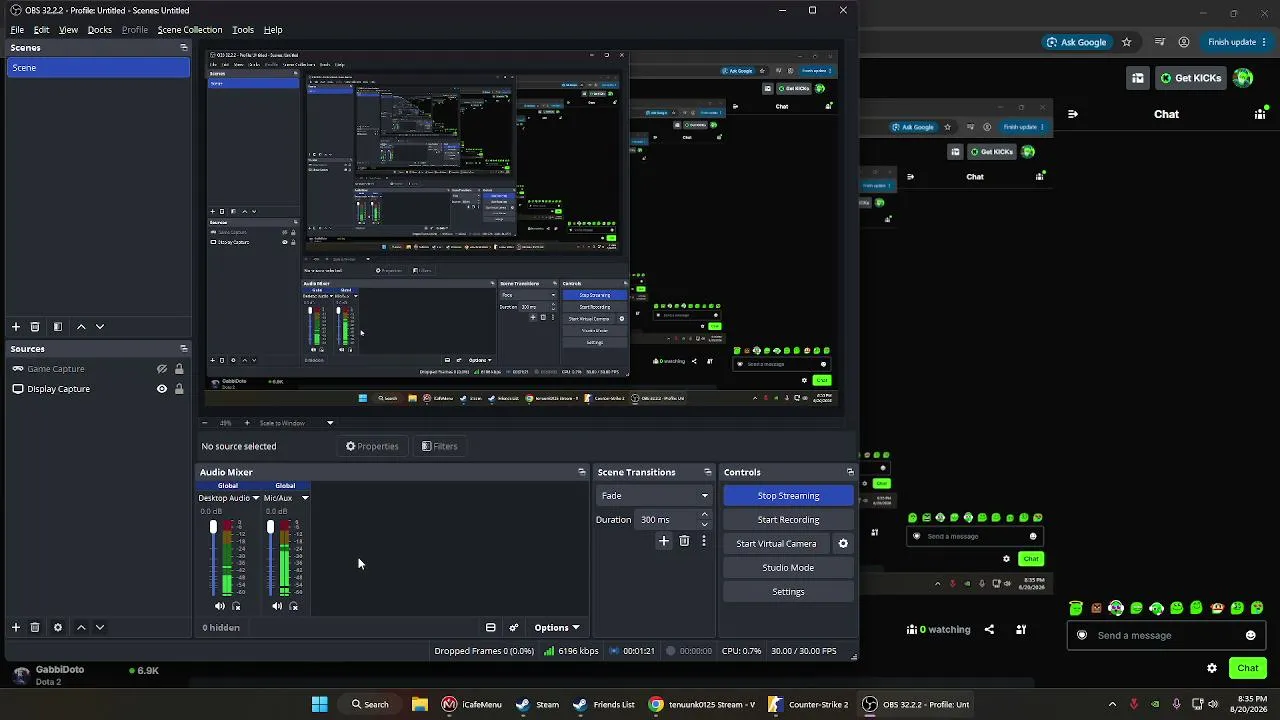Open the File menu

click(x=17, y=30)
